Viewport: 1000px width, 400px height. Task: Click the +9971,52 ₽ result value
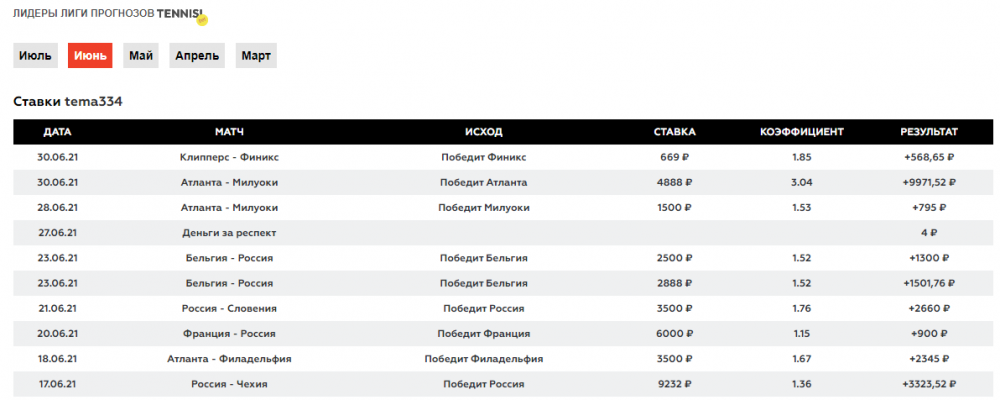click(x=929, y=182)
